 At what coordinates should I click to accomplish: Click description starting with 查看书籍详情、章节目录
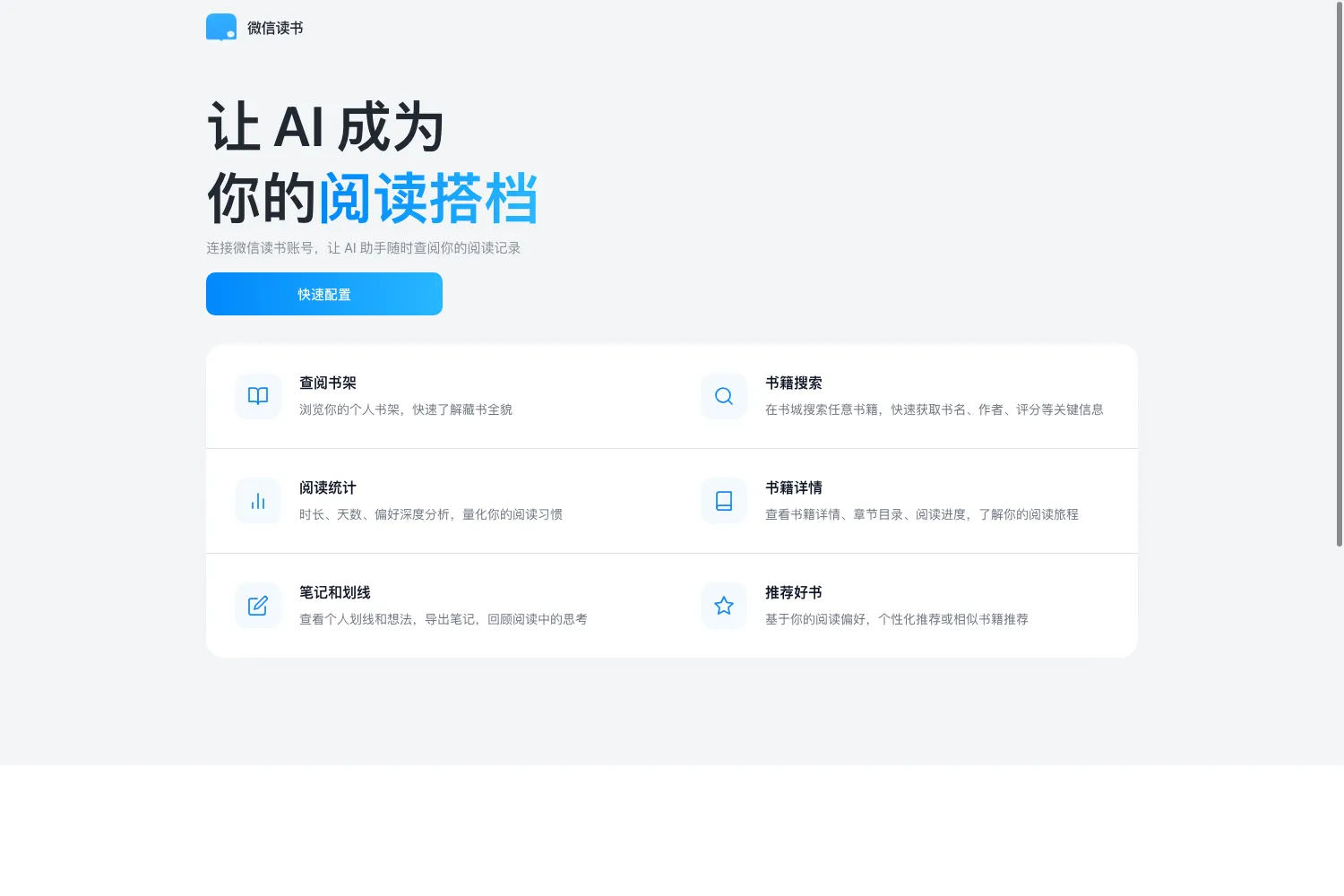(x=922, y=514)
